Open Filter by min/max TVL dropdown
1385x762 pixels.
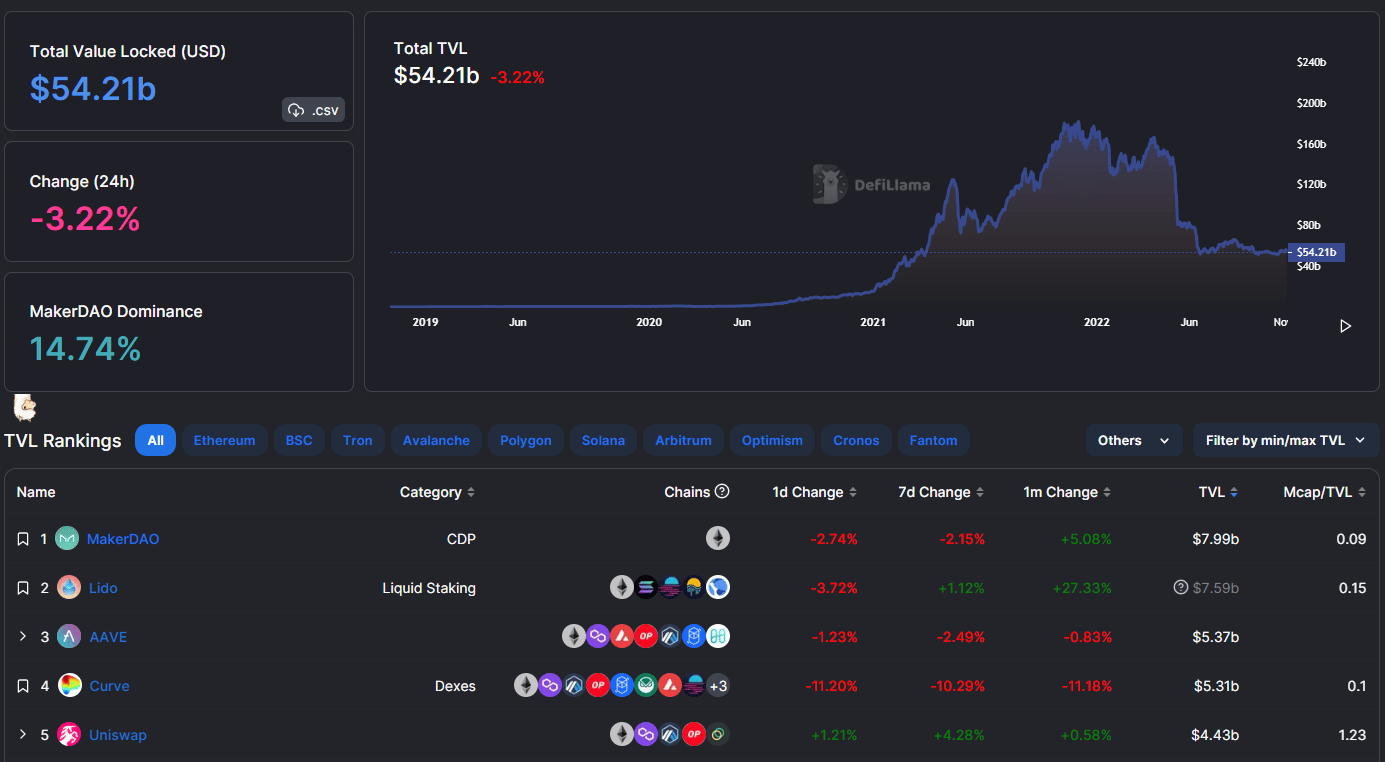point(1285,440)
